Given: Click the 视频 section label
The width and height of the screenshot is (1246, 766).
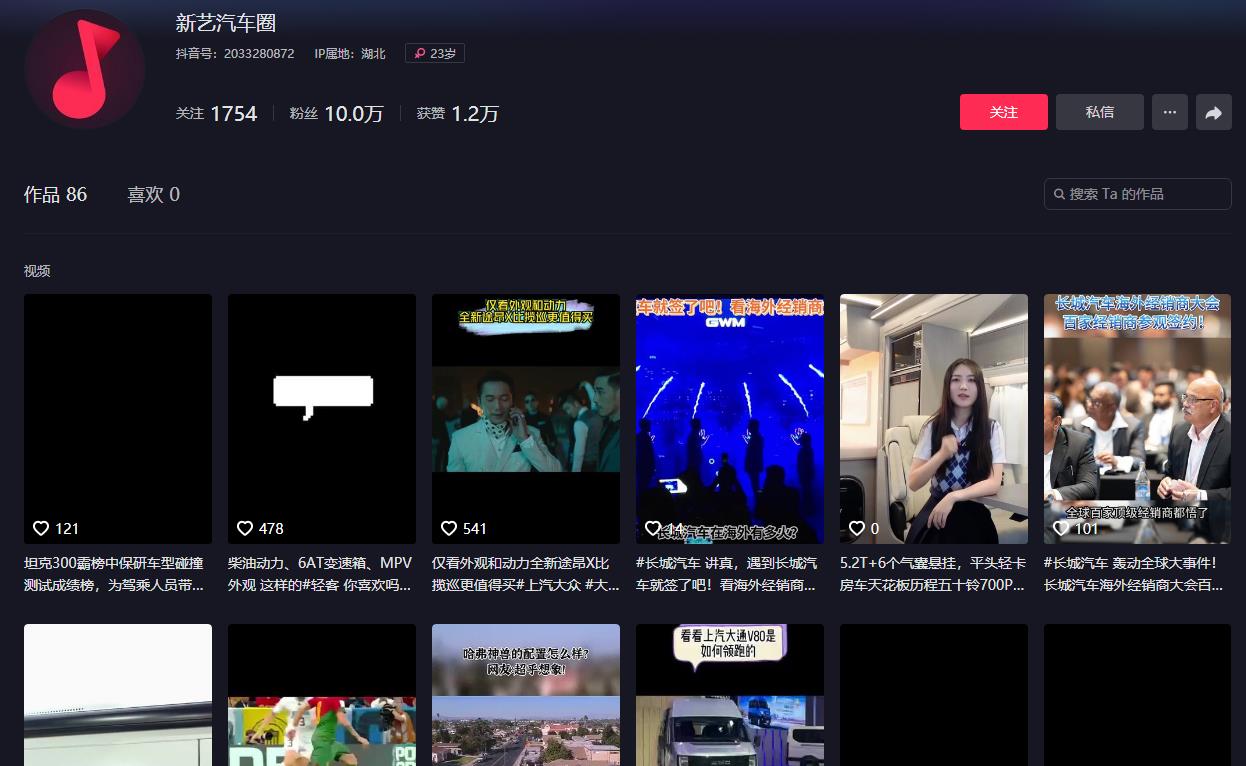Looking at the screenshot, I should (x=37, y=271).
